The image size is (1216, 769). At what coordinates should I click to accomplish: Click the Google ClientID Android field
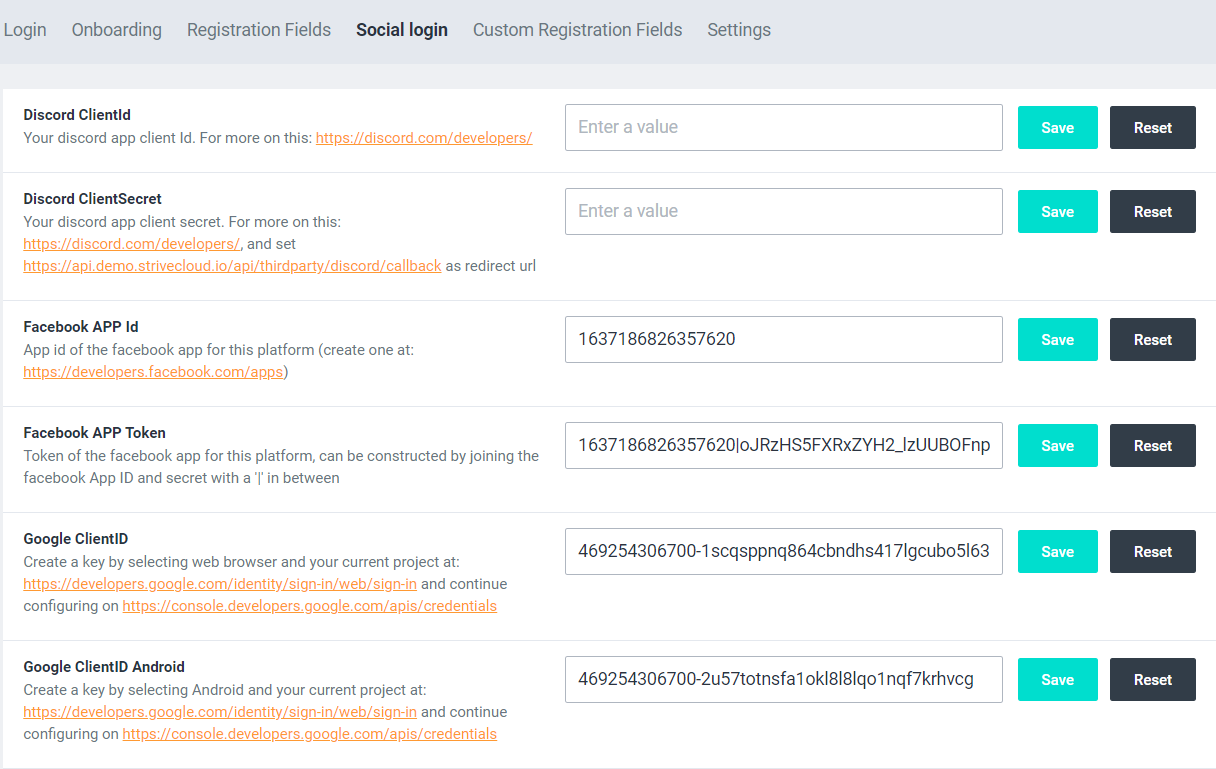(783, 680)
